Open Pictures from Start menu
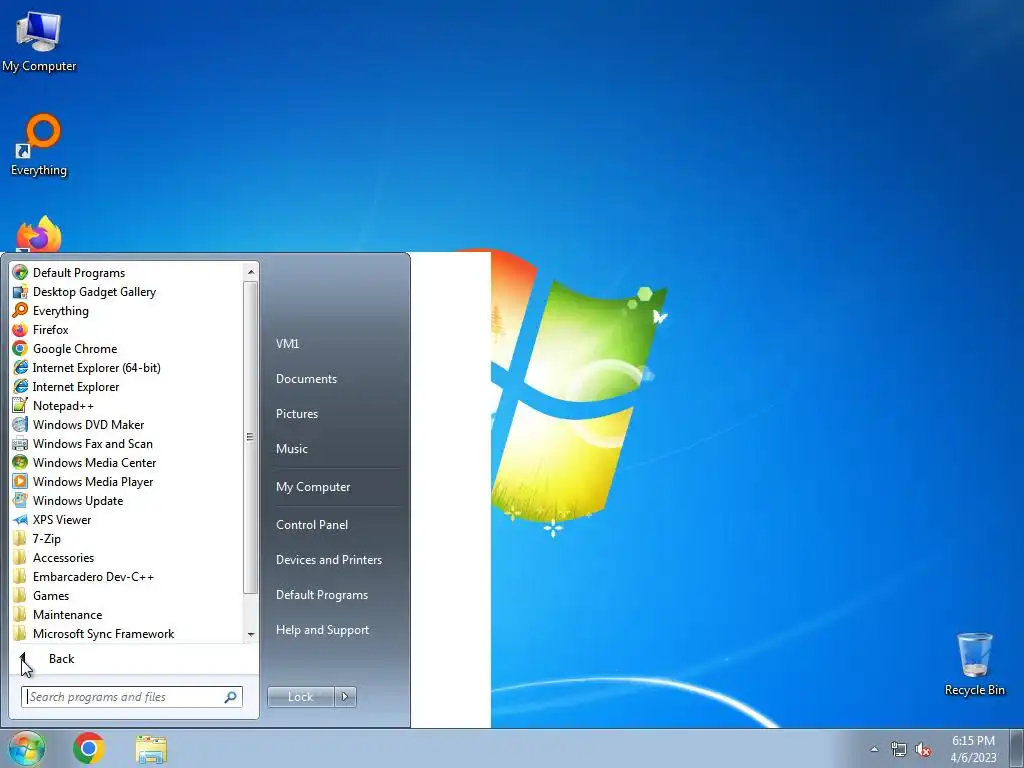Viewport: 1024px width, 768px height. point(296,413)
